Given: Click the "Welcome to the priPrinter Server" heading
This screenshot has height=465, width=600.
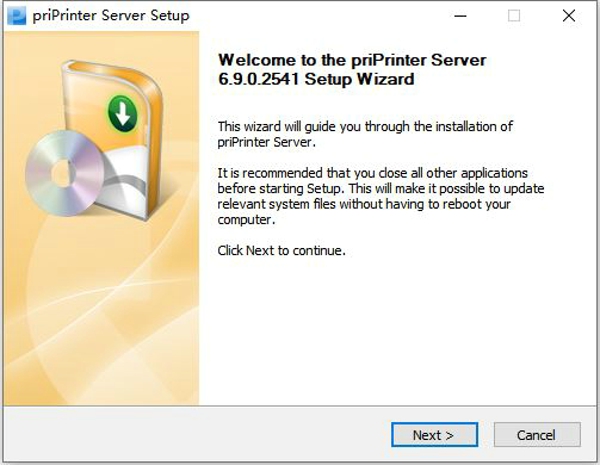Looking at the screenshot, I should tap(352, 60).
